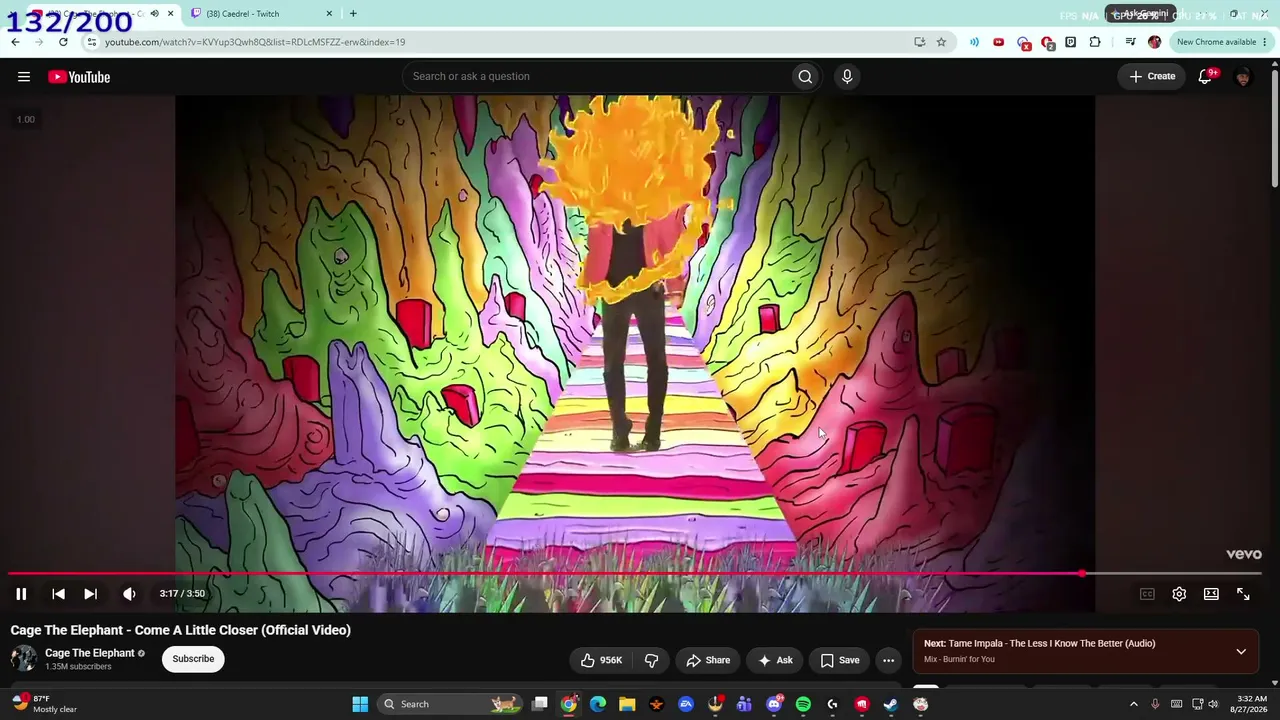The width and height of the screenshot is (1280, 720).
Task: Close the Caedrel - Twitch tab
Action: pyautogui.click(x=329, y=14)
